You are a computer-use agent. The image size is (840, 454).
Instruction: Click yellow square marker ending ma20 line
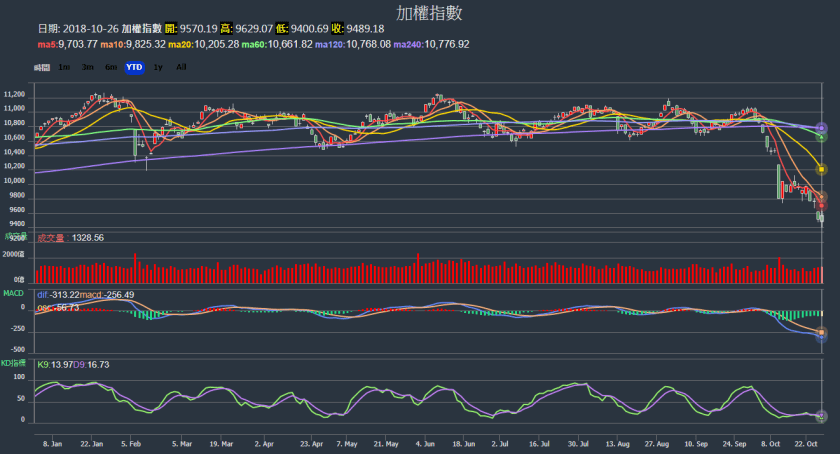822,170
